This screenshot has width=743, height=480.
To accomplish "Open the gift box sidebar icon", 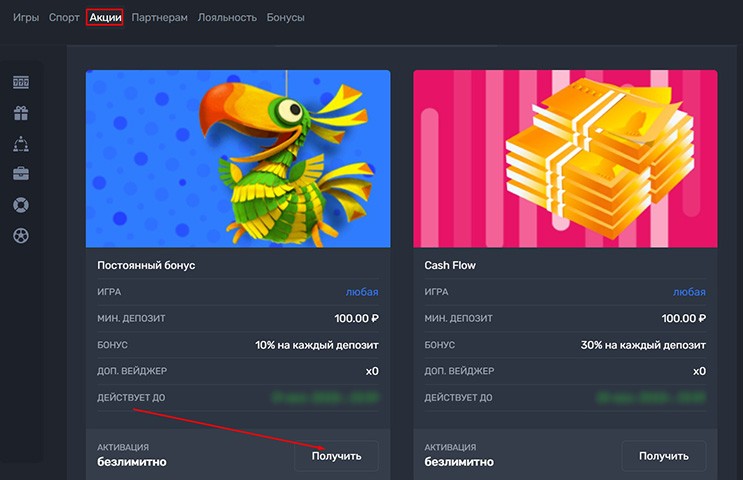I will [21, 113].
